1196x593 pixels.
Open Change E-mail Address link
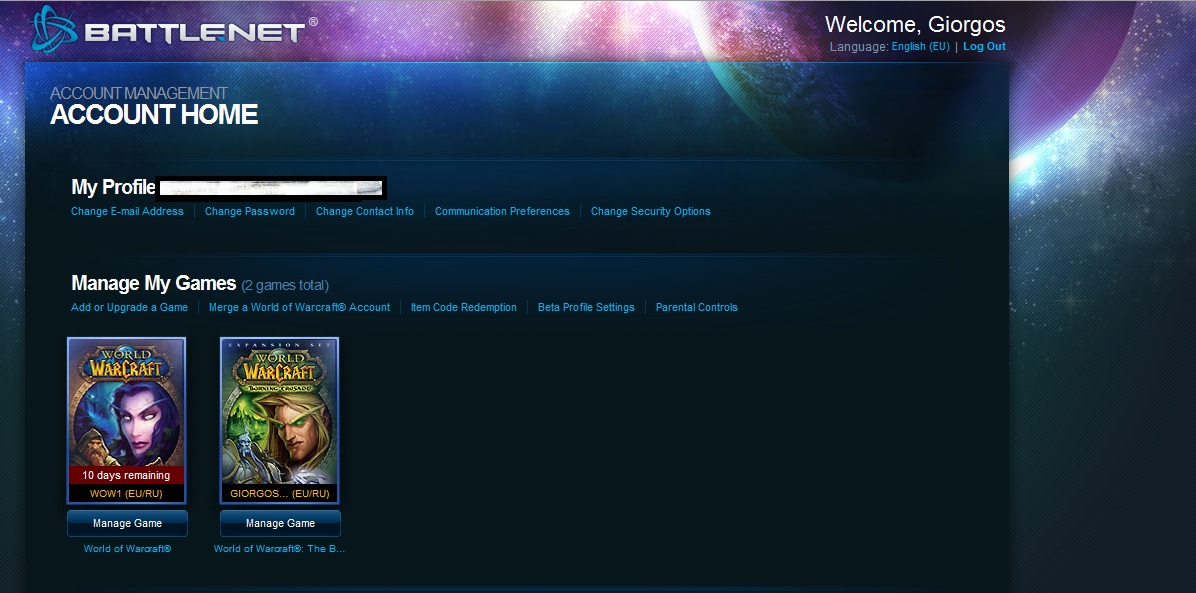click(127, 211)
